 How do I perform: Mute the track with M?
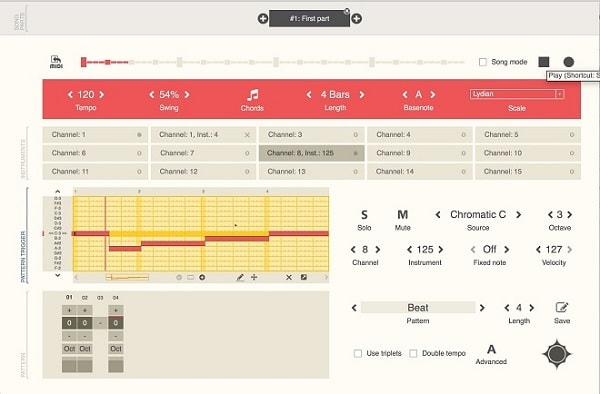point(403,215)
